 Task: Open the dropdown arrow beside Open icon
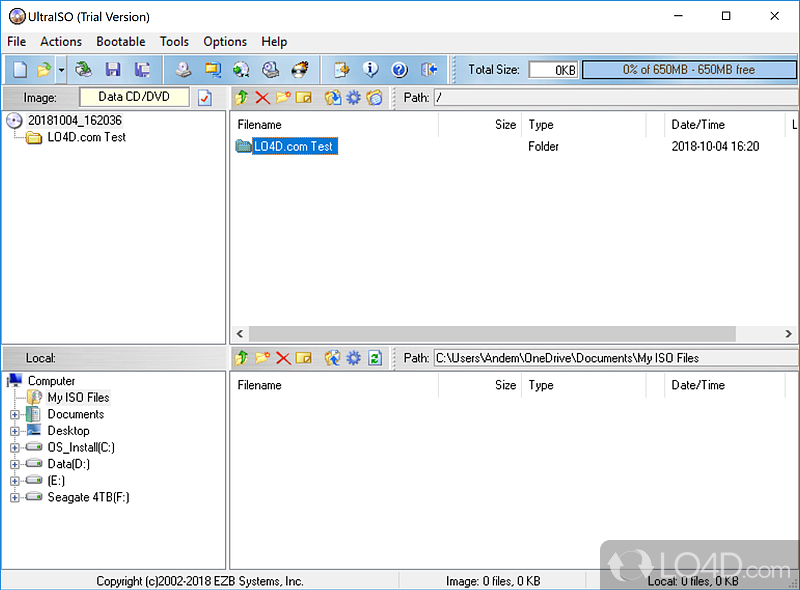click(x=61, y=70)
